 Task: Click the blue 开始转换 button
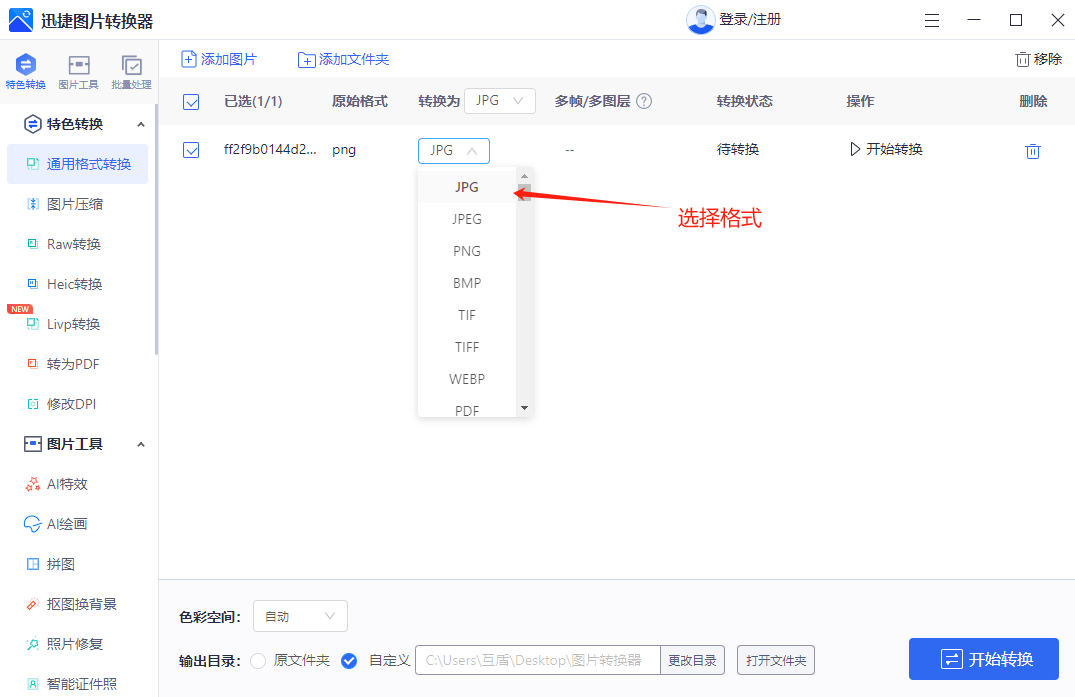pos(984,659)
